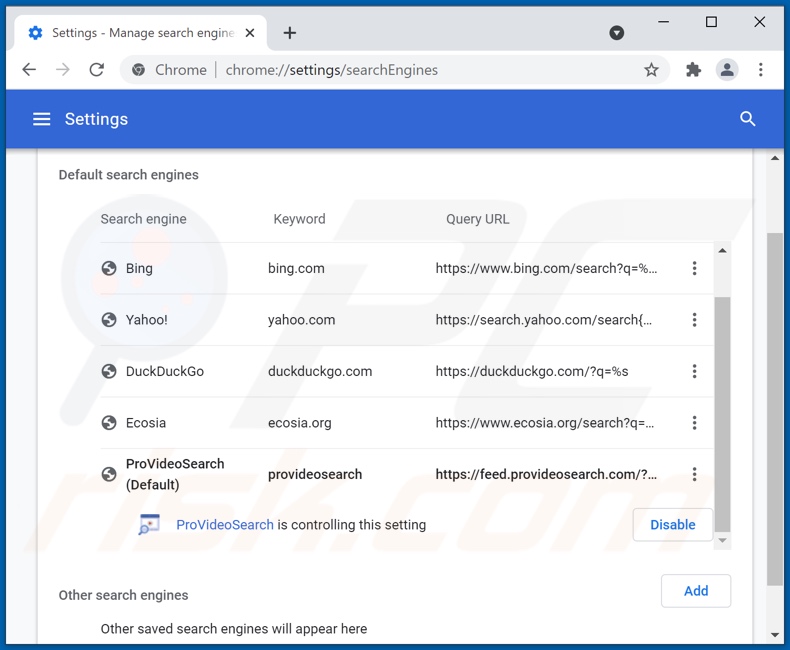Click the browser back arrow
This screenshot has height=650, width=790.
coord(29,70)
